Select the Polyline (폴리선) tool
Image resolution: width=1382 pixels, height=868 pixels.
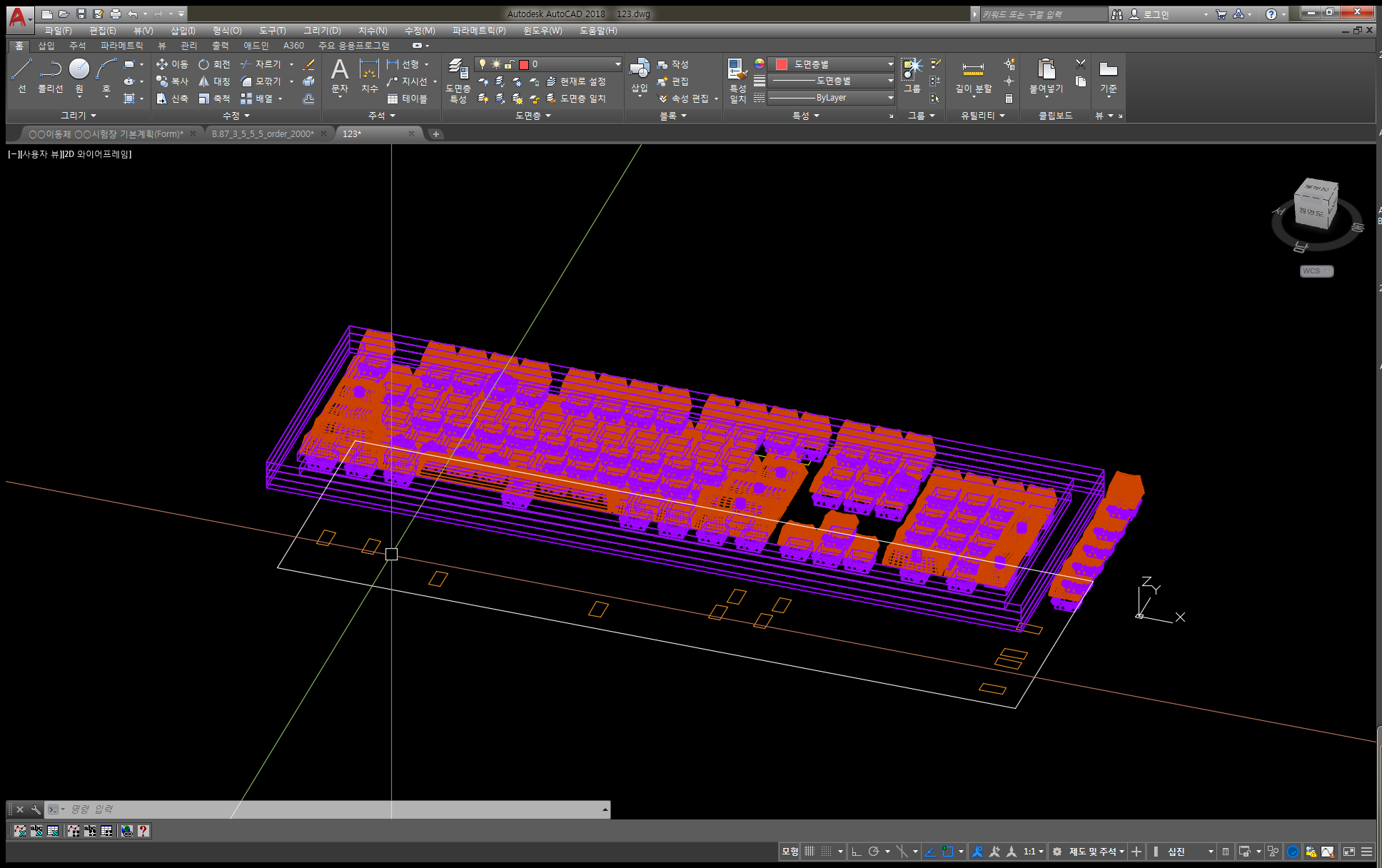pos(51,75)
